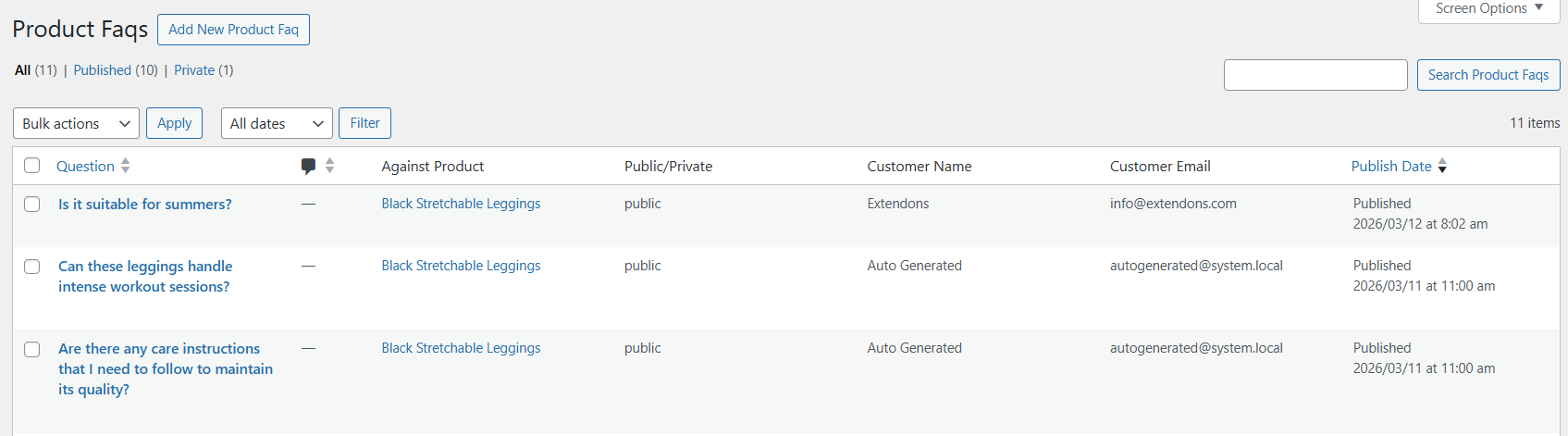This screenshot has height=436, width=1568.
Task: Select the 'Can these leggings handle' row checkbox
Action: coord(32,267)
